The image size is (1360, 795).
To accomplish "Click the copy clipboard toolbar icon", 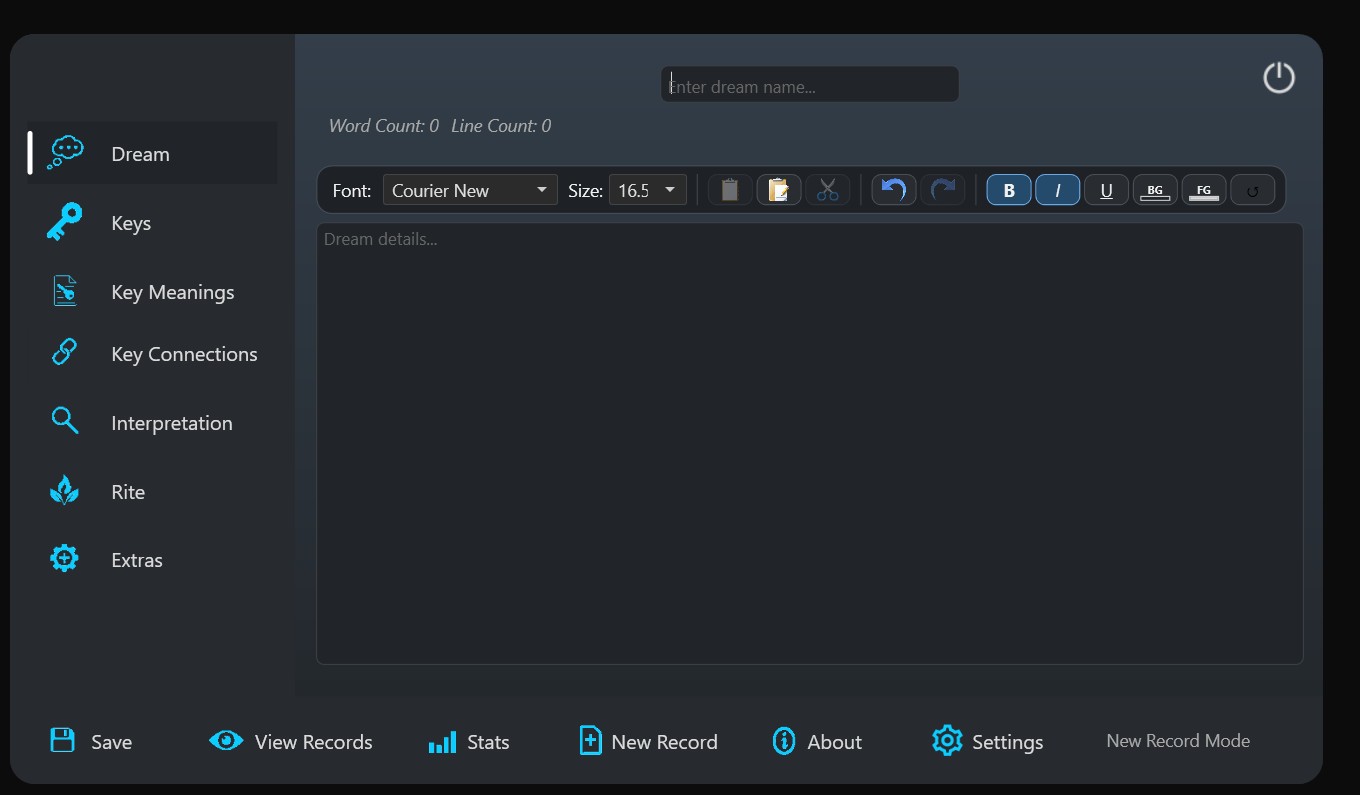I will pos(730,190).
